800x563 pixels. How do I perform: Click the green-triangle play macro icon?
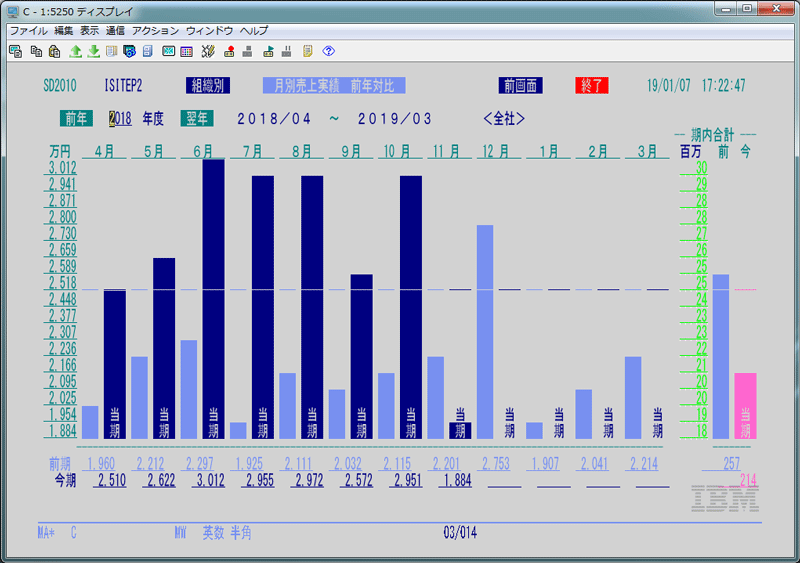click(x=268, y=51)
